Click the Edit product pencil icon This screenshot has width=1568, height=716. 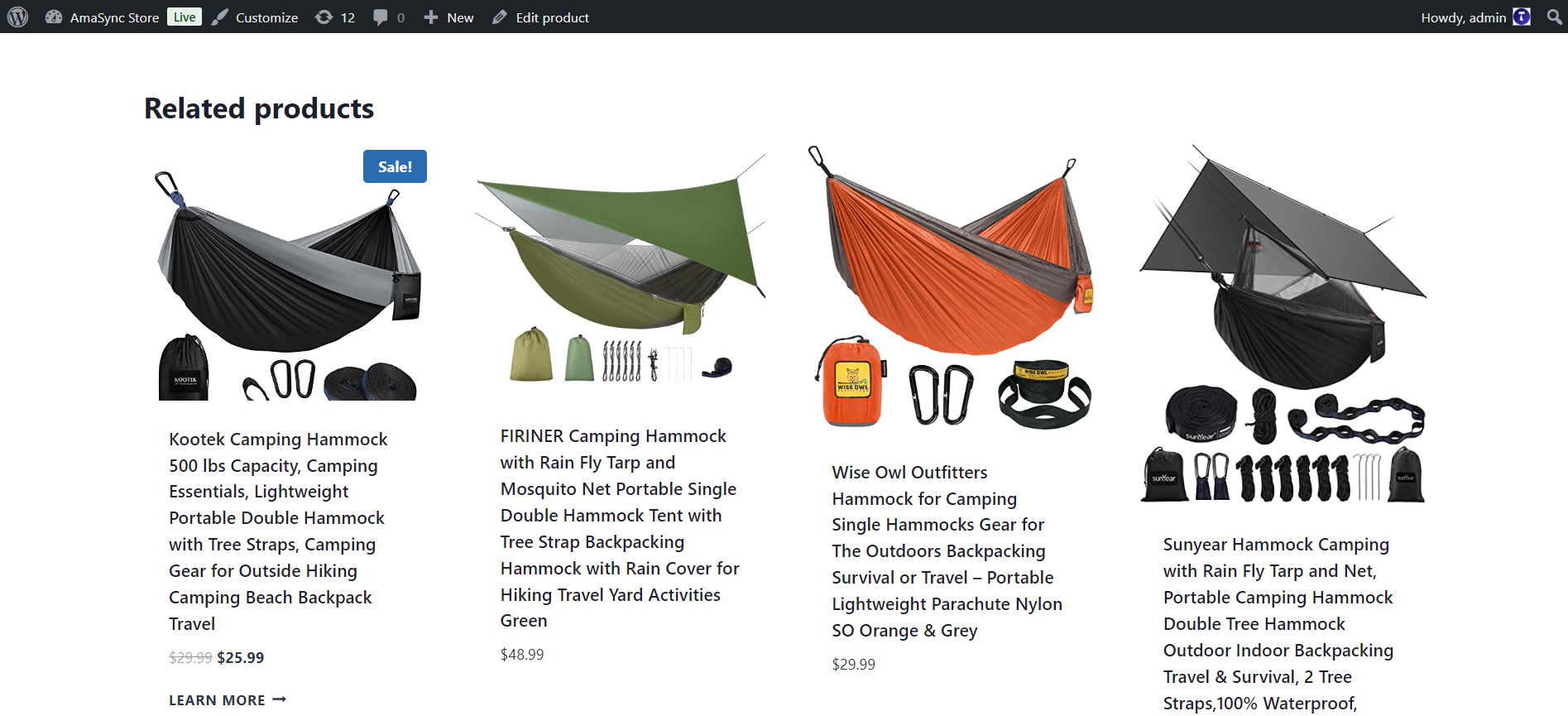tap(499, 17)
